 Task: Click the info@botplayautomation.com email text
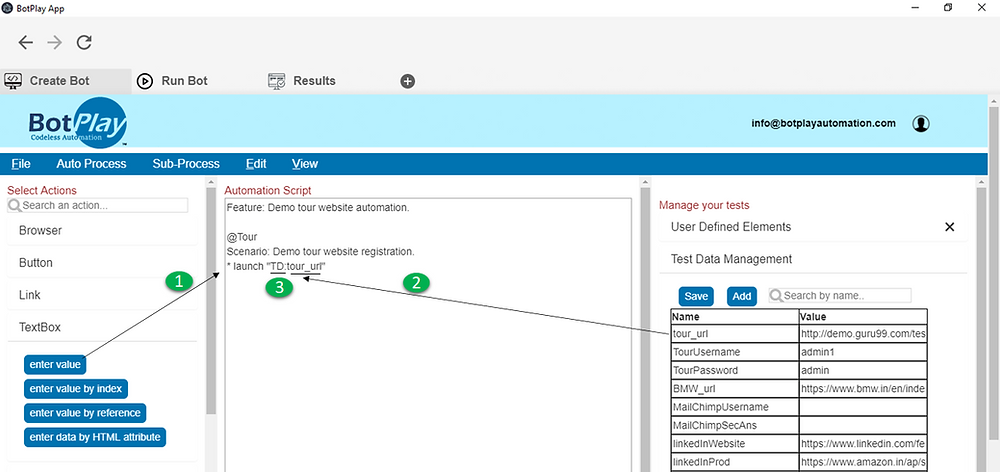coord(823,123)
